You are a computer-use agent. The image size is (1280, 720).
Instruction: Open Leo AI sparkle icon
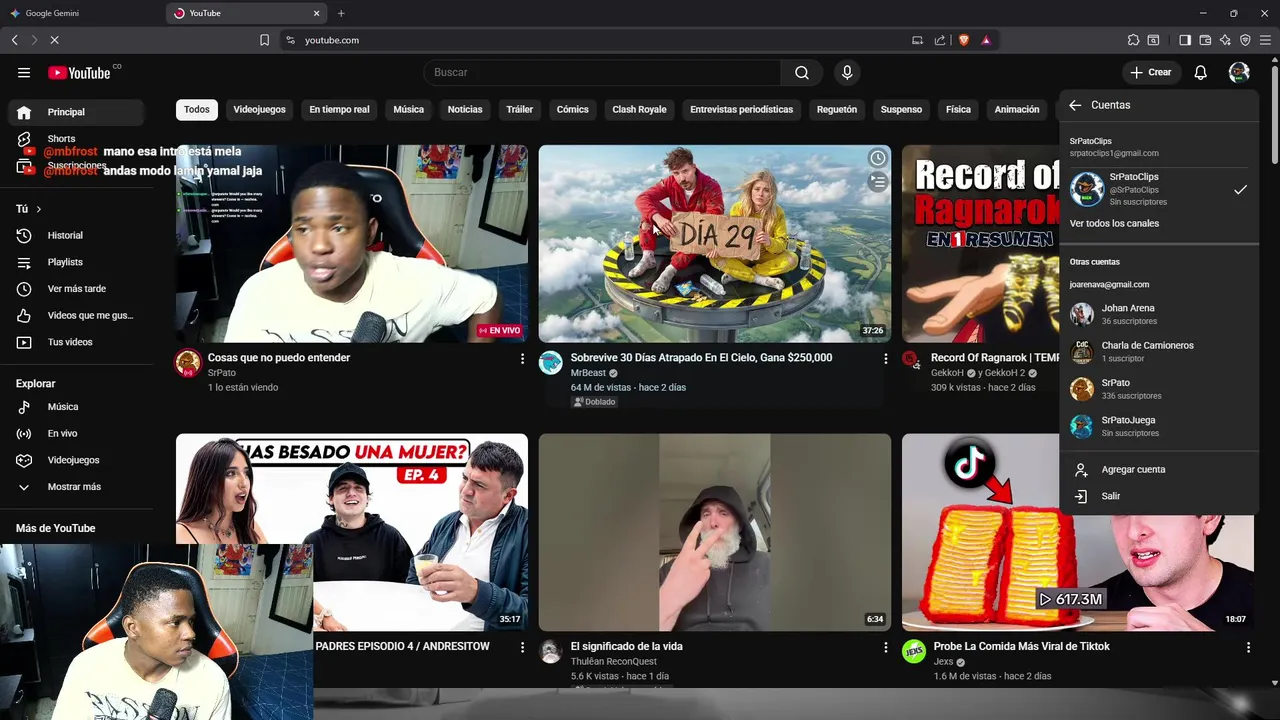point(1225,40)
